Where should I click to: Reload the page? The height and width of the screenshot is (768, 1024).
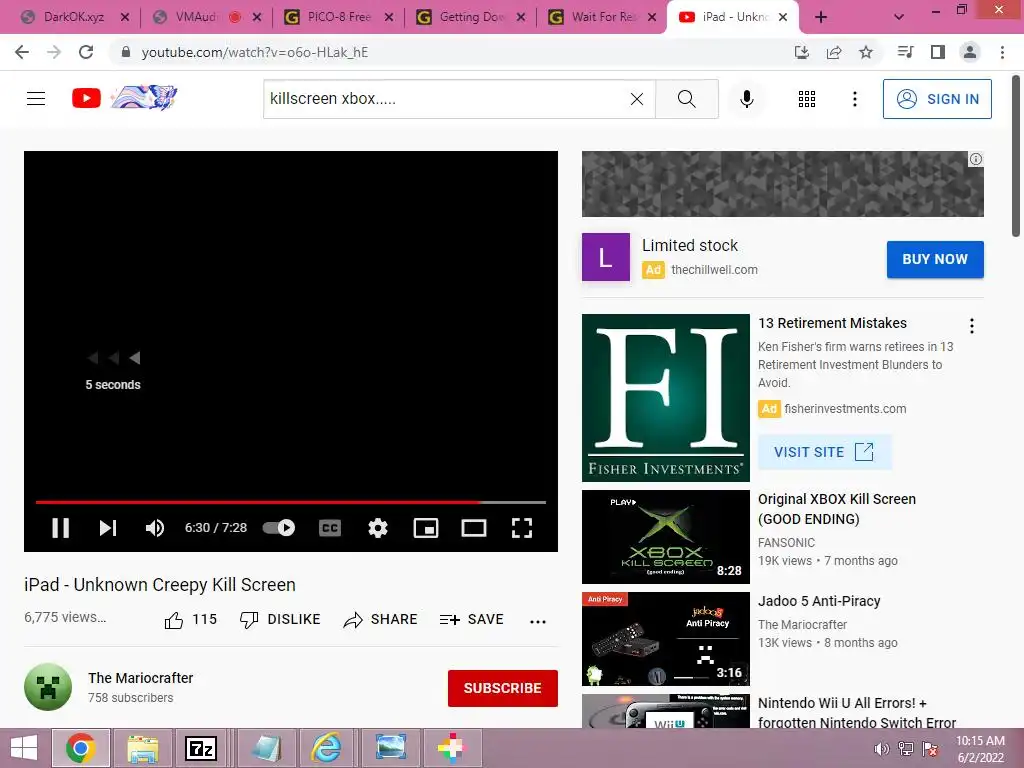pos(86,52)
